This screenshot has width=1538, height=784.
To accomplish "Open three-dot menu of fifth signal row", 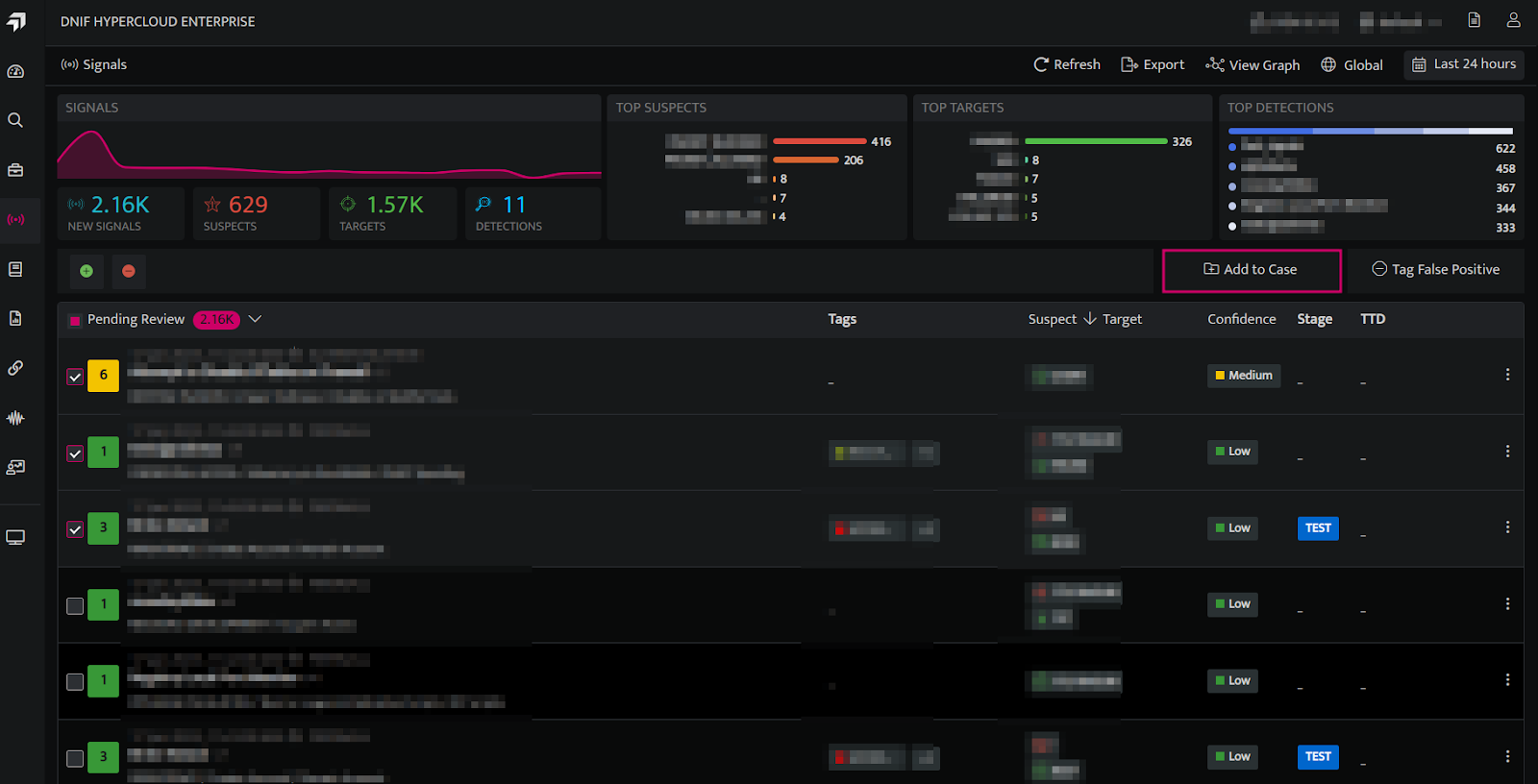I will coord(1507,680).
